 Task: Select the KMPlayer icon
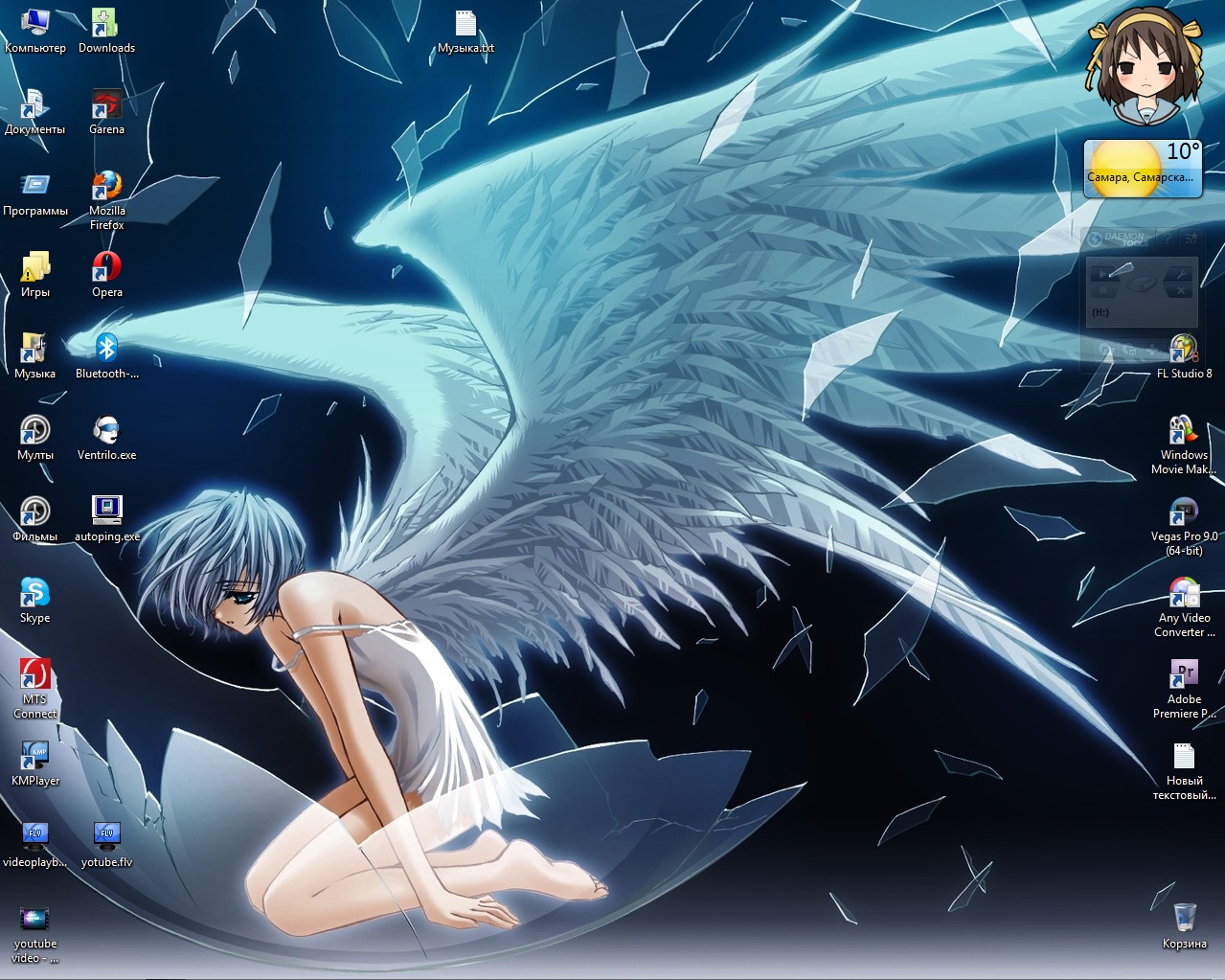tap(34, 757)
